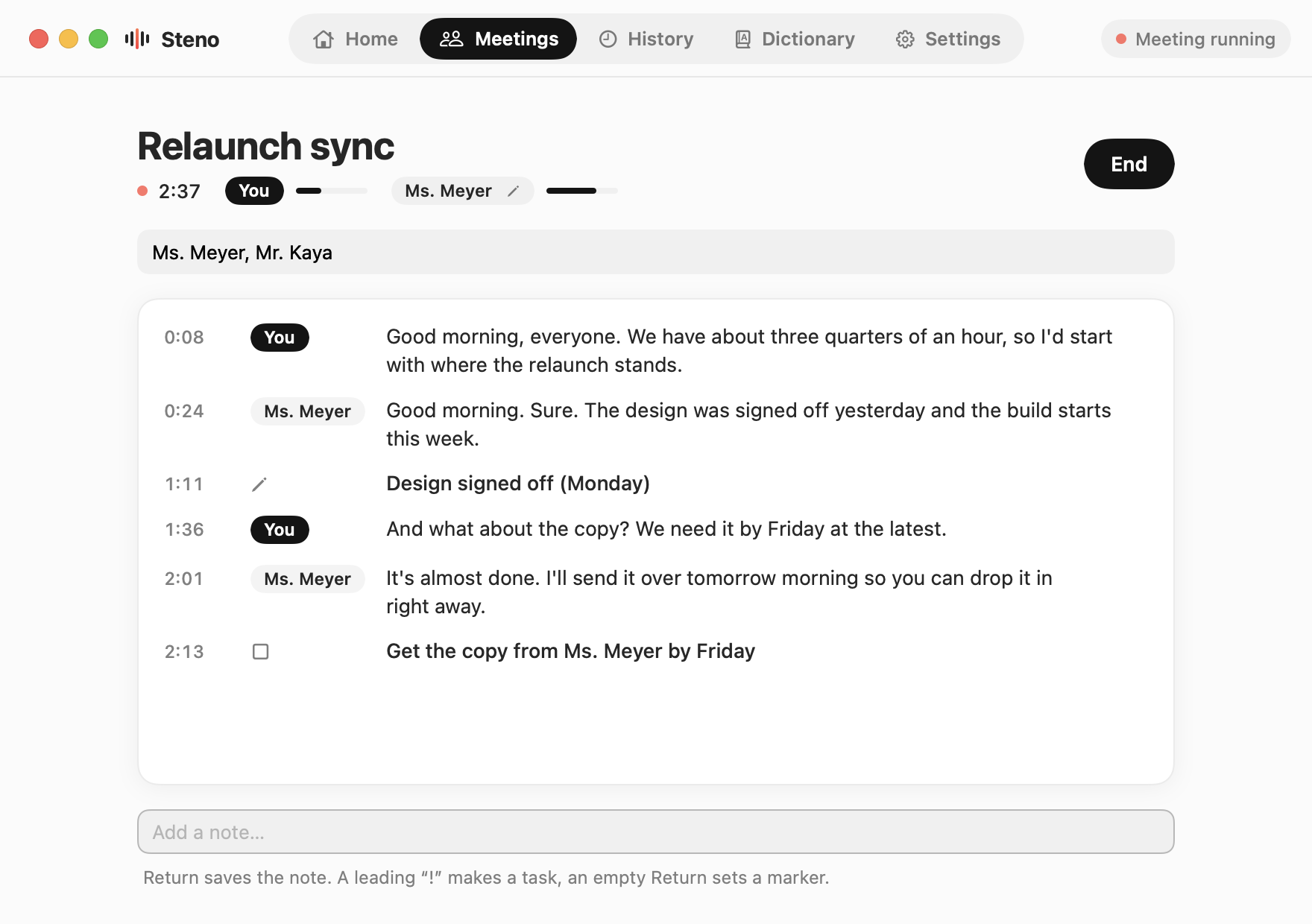The width and height of the screenshot is (1312, 924).
Task: End the Relaunch sync meeting
Action: click(1129, 164)
